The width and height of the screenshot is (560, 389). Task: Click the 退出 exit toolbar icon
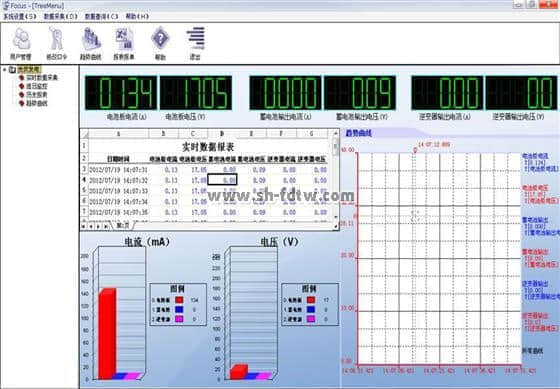[195, 43]
